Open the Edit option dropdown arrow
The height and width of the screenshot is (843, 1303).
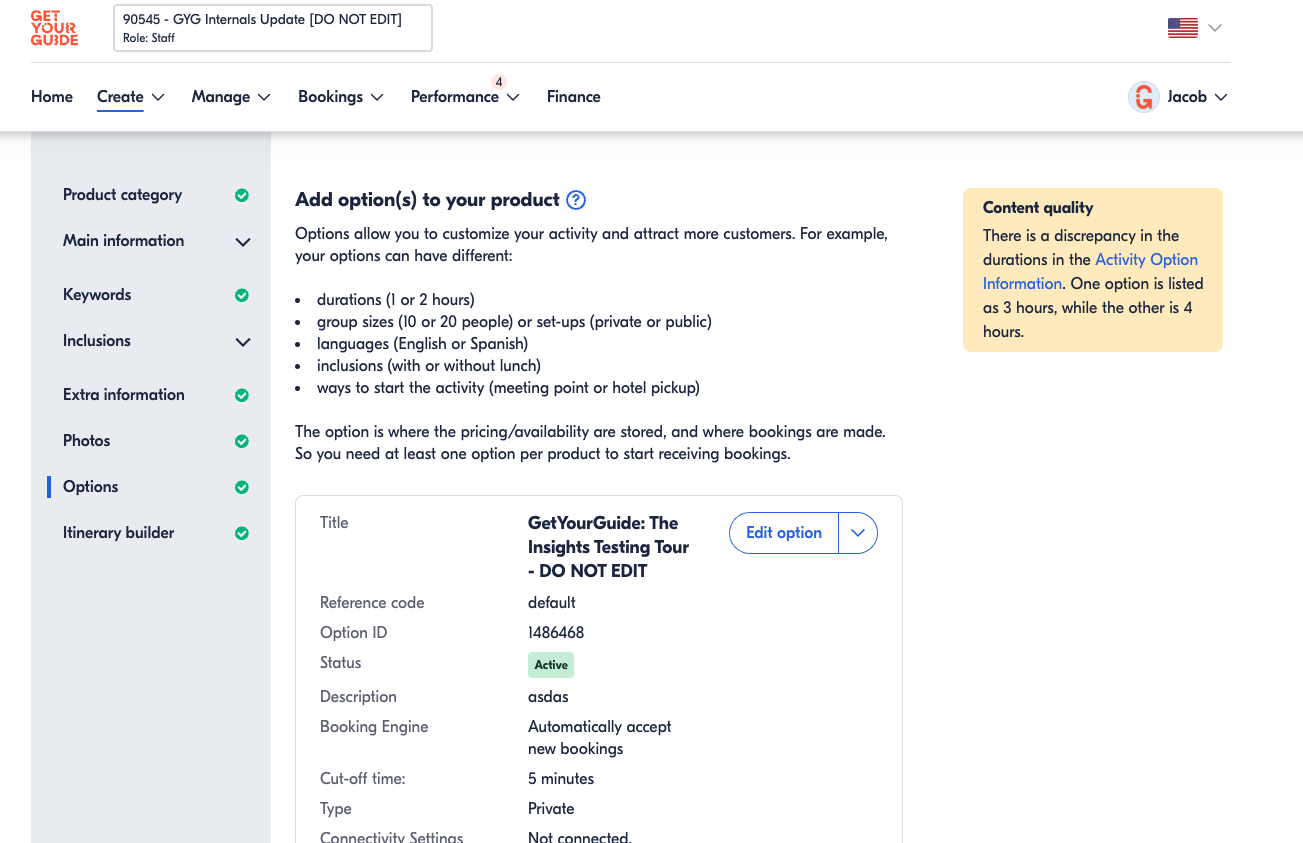pos(858,533)
